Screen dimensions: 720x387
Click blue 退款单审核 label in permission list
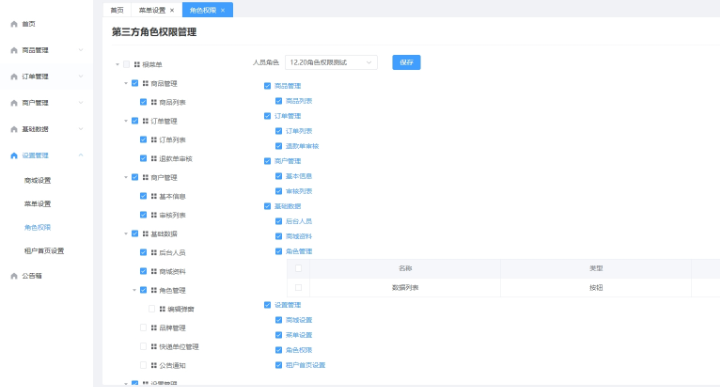[302, 146]
